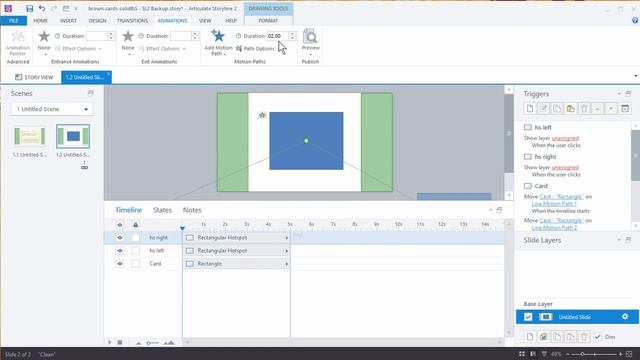Viewport: 640px width, 360px height.
Task: Click Add Motion Path button
Action: click(218, 42)
